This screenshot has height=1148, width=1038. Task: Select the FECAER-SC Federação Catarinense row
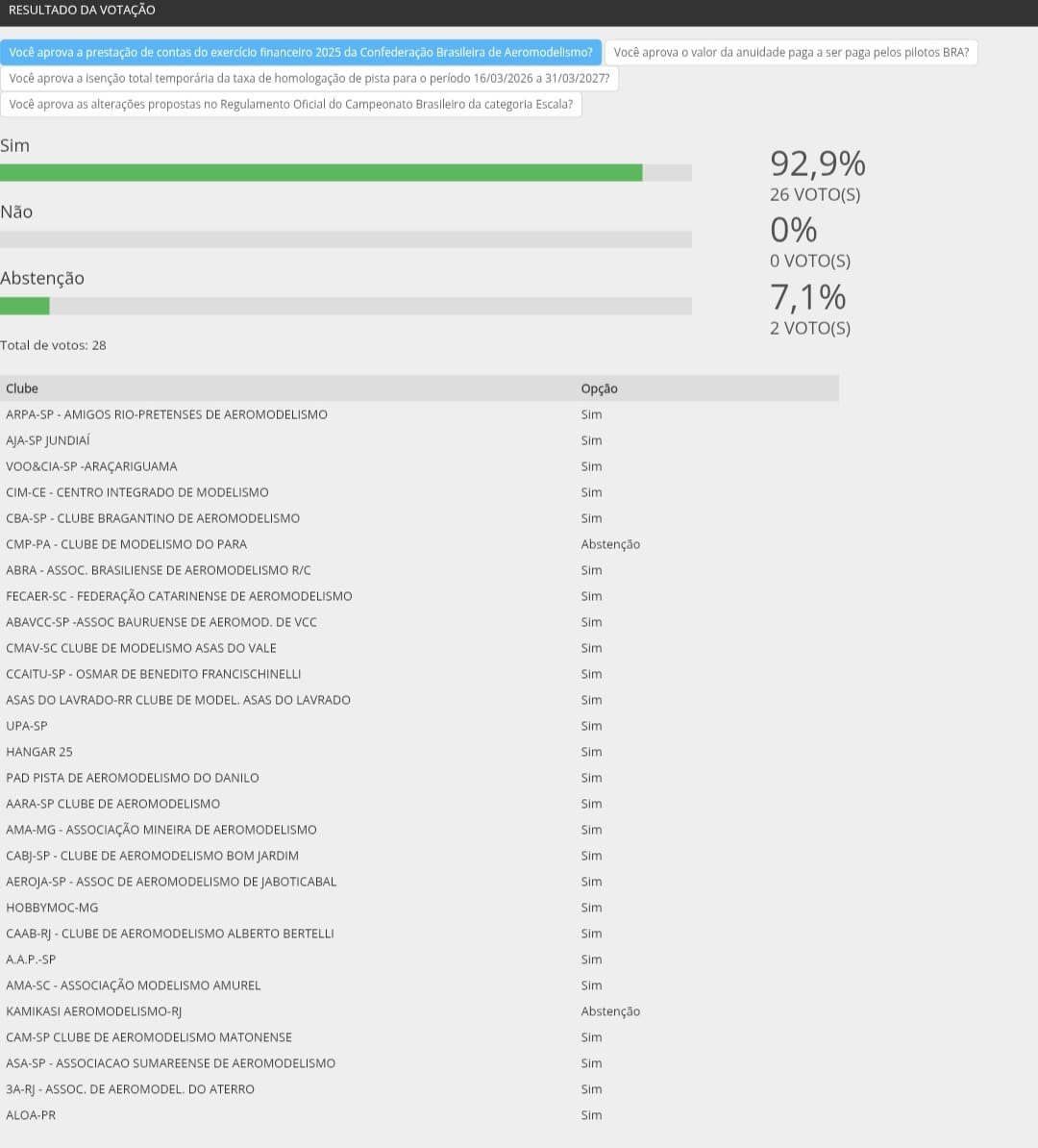tap(179, 596)
